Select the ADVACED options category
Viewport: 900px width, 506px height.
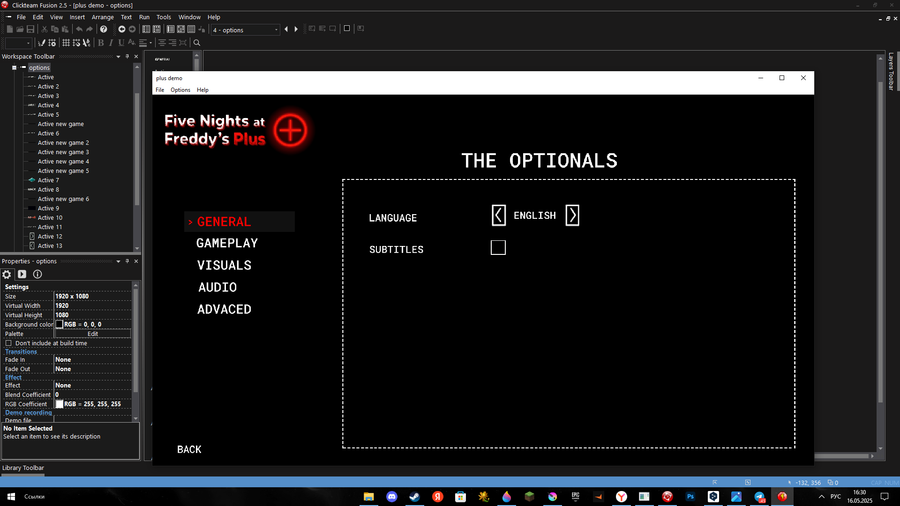(x=224, y=310)
